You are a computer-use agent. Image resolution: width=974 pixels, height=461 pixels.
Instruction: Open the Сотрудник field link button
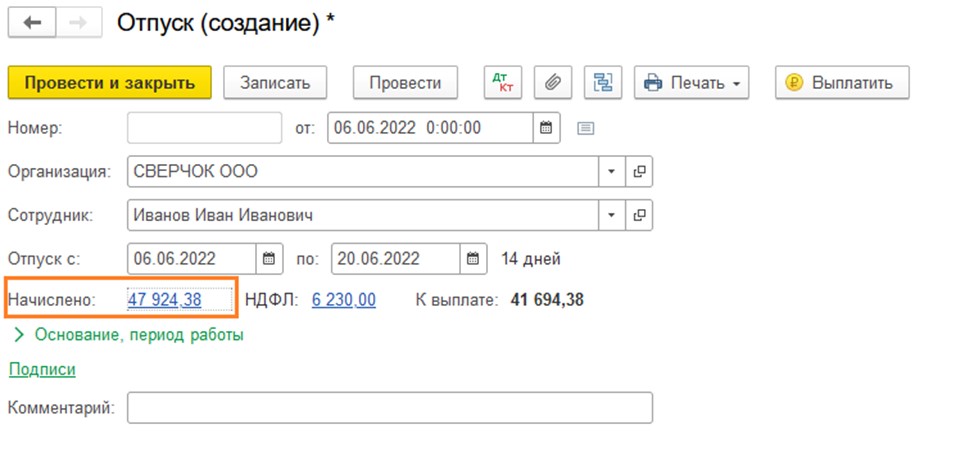point(639,215)
